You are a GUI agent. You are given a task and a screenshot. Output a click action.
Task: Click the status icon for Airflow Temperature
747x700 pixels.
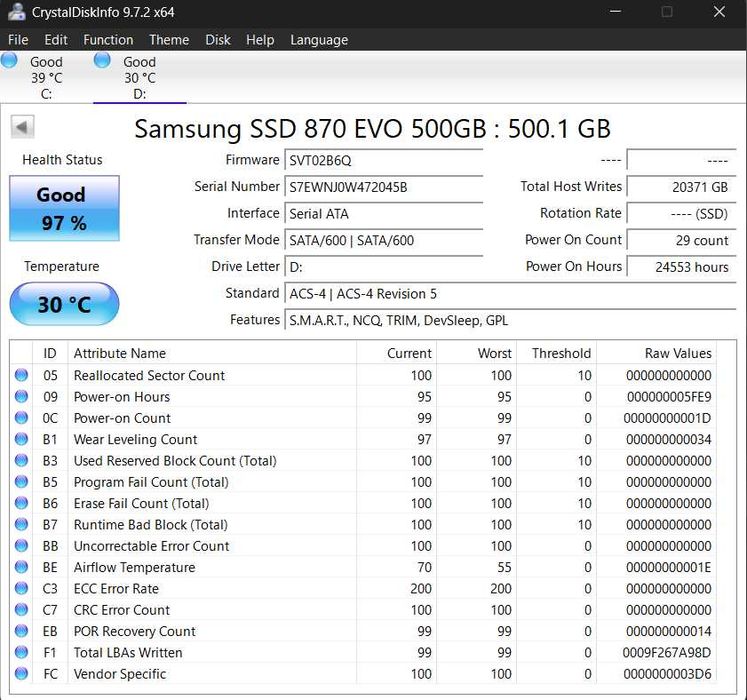21,567
